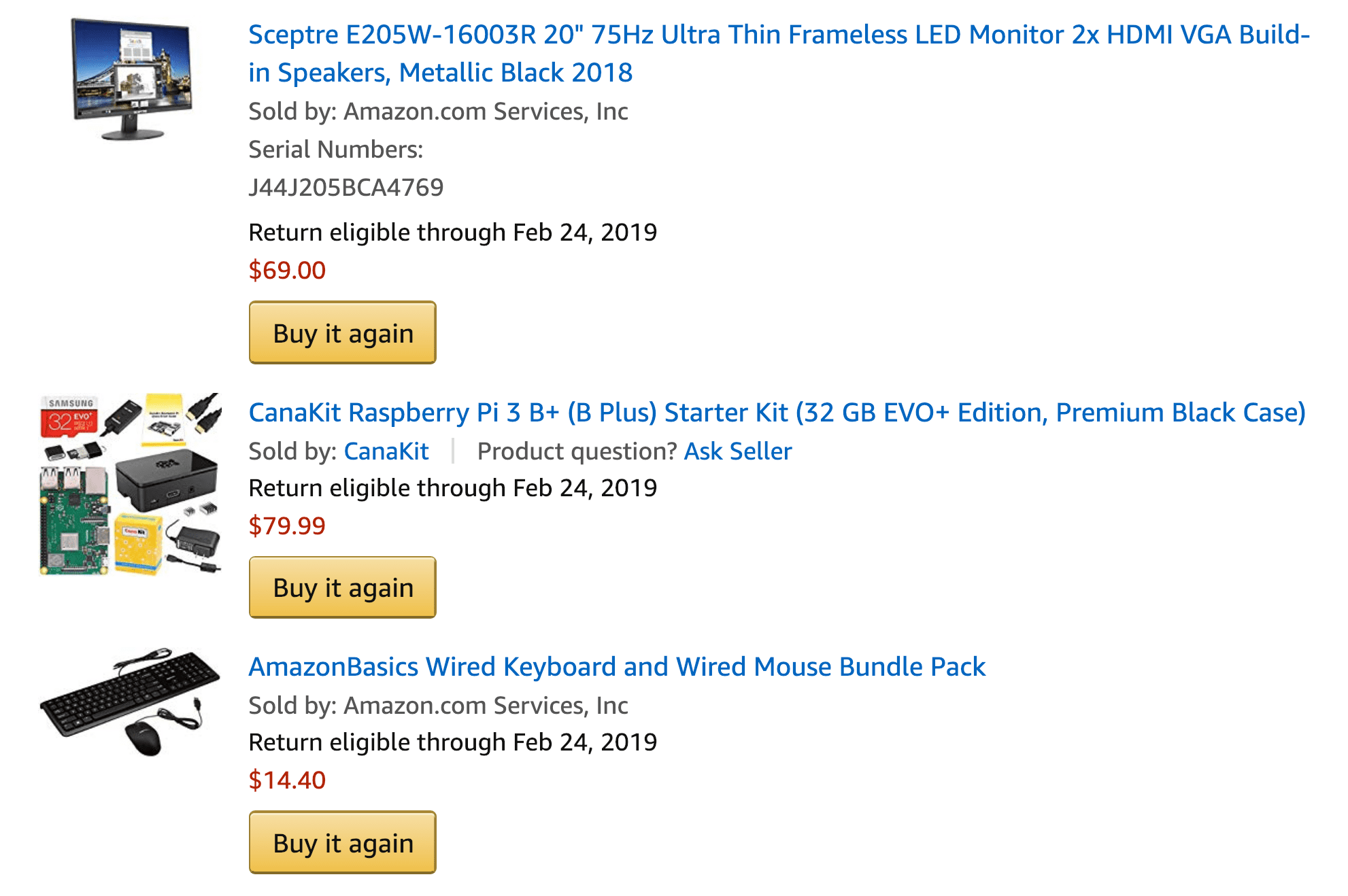The width and height of the screenshot is (1348, 896).
Task: Open the CanaKit Raspberry Pi Starter Kit link
Action: 777,413
